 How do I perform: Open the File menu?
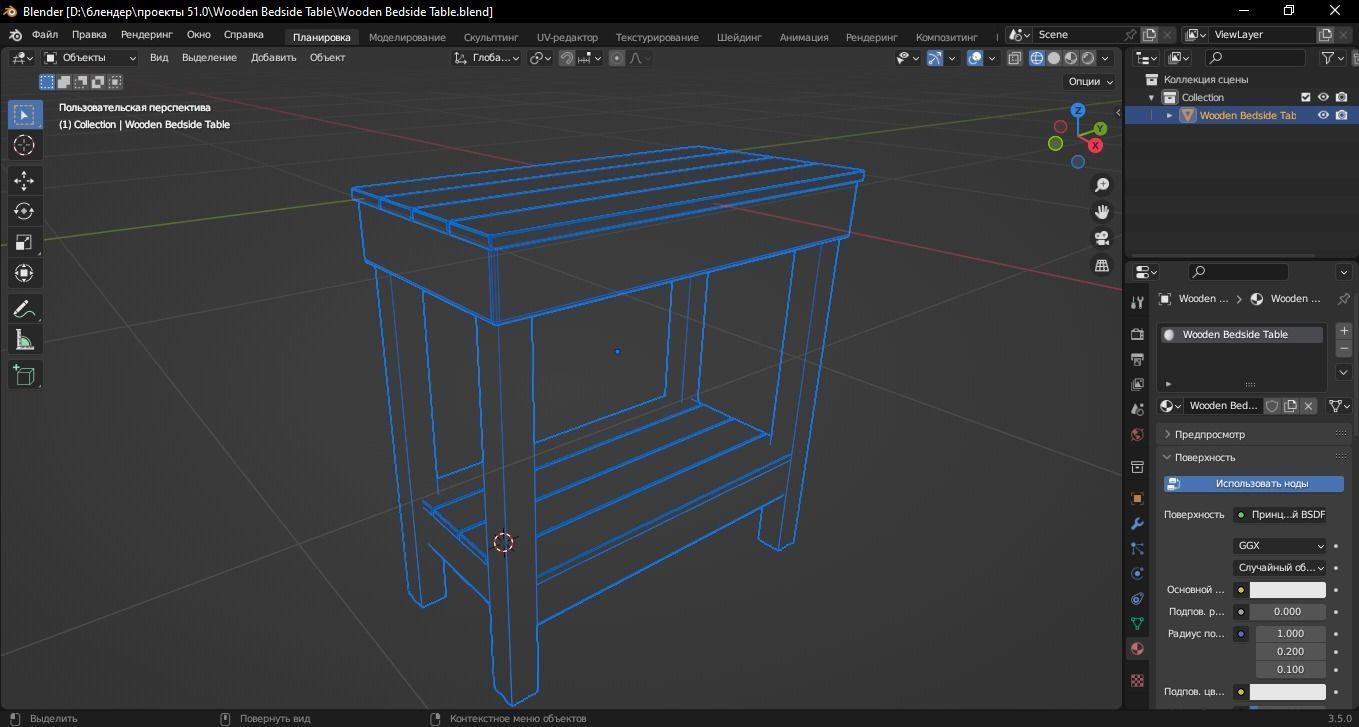pos(44,35)
